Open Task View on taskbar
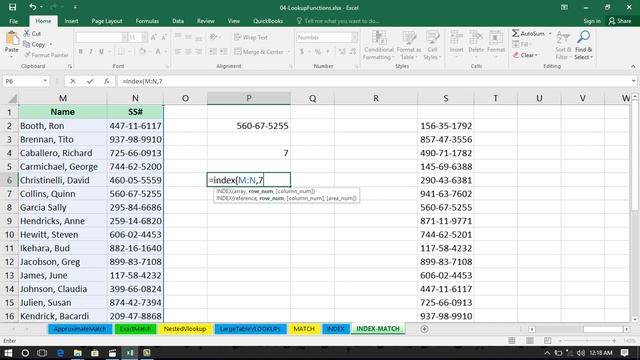640x360 pixels. pos(42,353)
